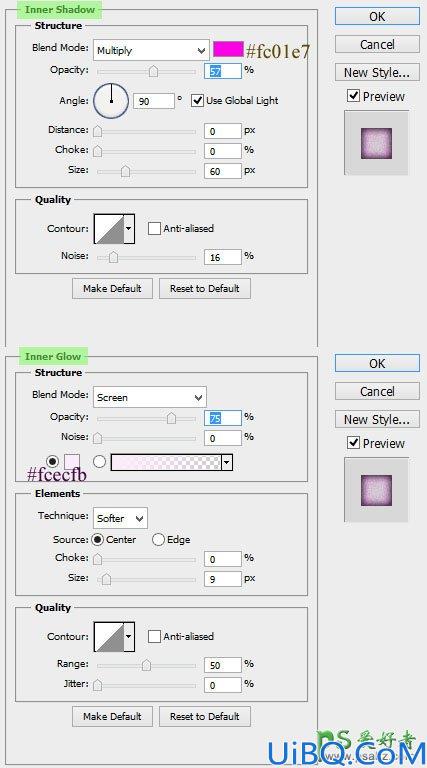
Task: Open the Inner Glow gradient bar editor
Action: point(166,462)
